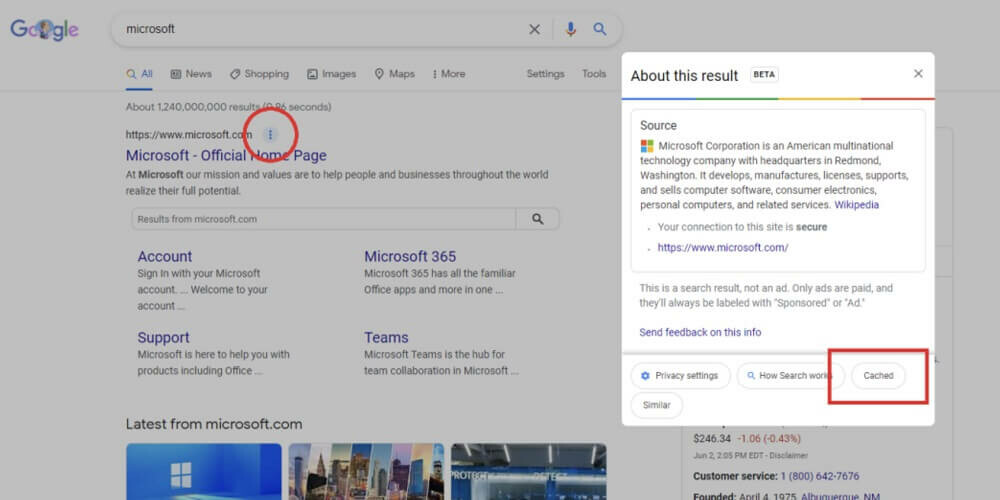Open the Windows logo news thumbnail
Image resolution: width=1000 pixels, height=500 pixels.
203,471
